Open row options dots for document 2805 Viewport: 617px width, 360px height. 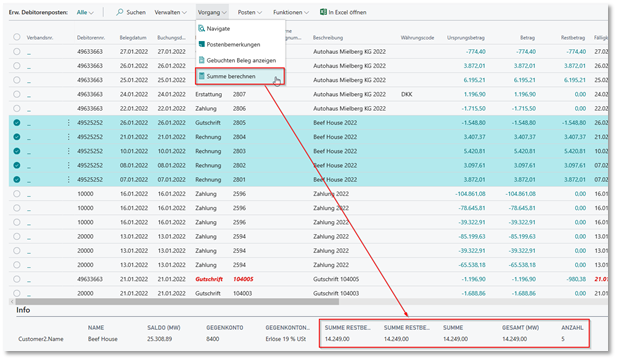click(x=68, y=123)
